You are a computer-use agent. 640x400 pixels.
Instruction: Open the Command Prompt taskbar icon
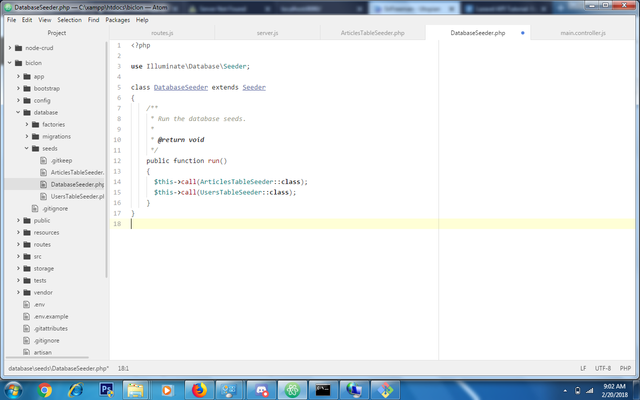click(323, 390)
